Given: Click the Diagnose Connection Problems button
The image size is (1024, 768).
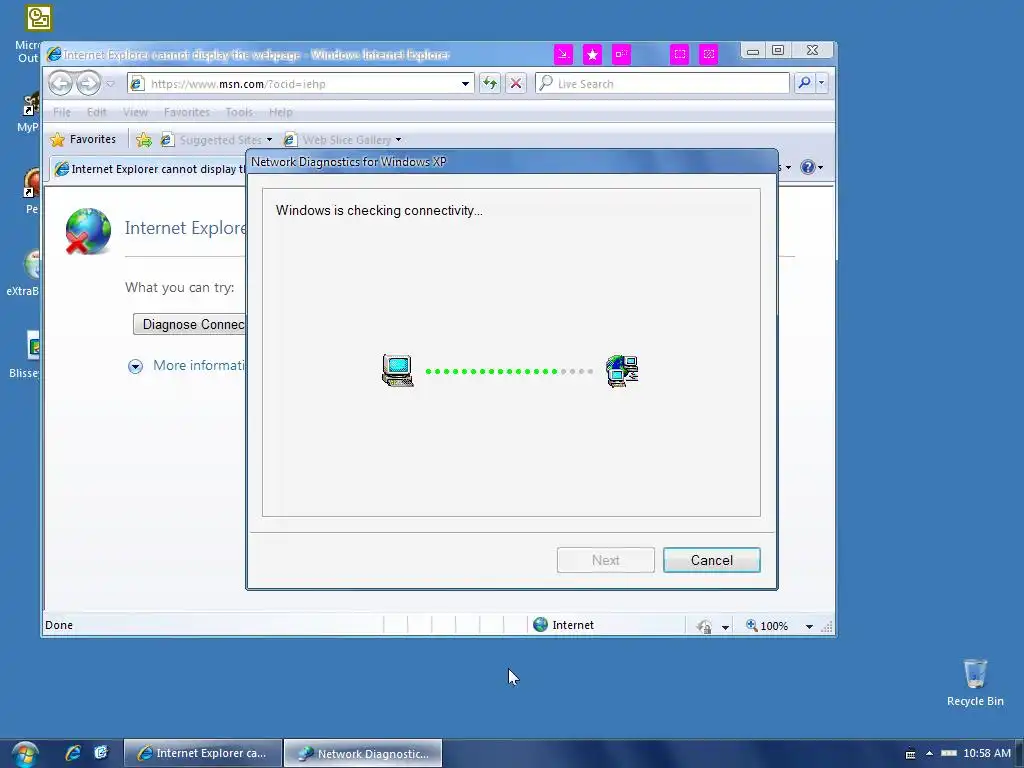Looking at the screenshot, I should coord(190,325).
